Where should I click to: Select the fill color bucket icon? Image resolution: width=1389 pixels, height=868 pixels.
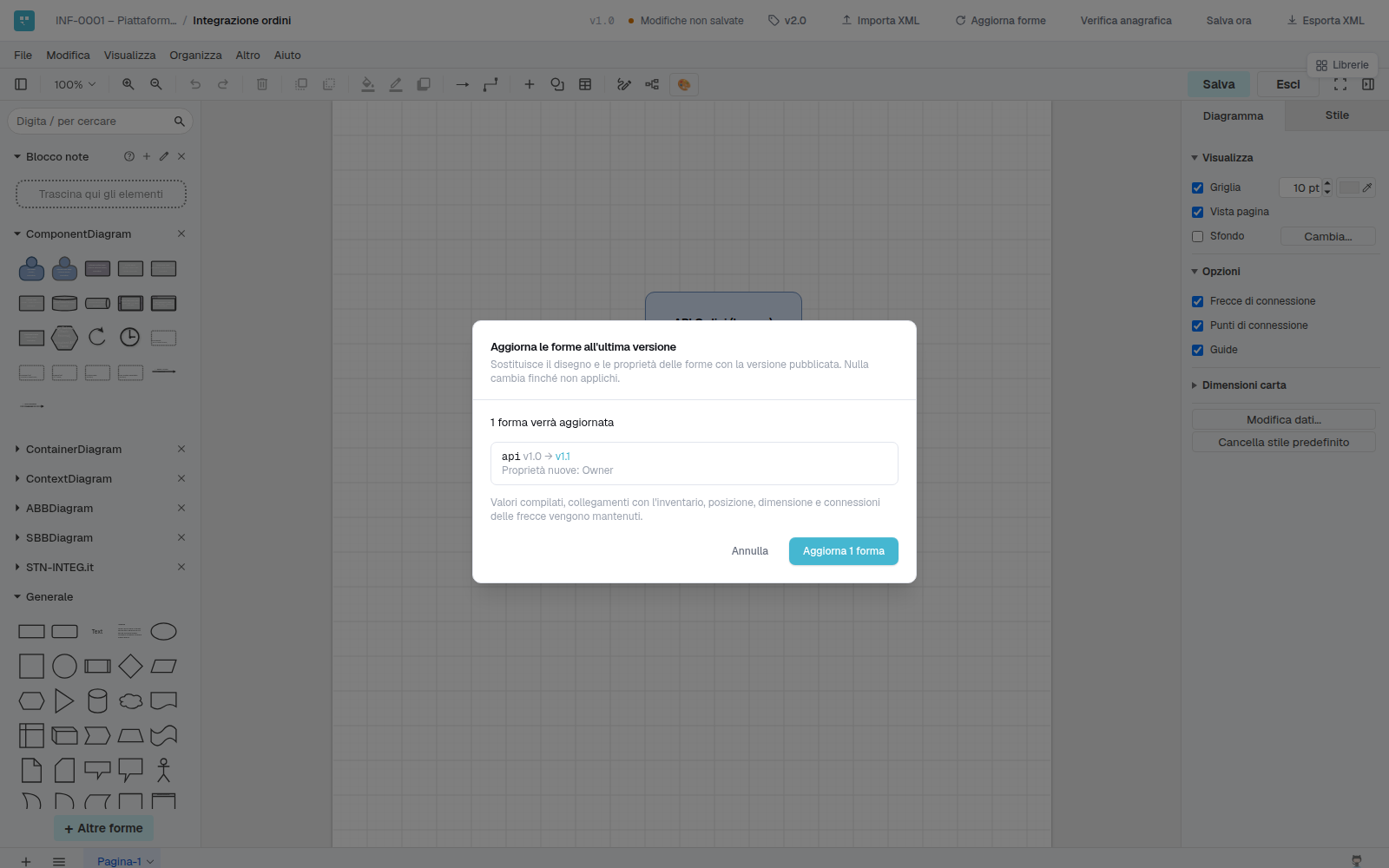point(368,84)
